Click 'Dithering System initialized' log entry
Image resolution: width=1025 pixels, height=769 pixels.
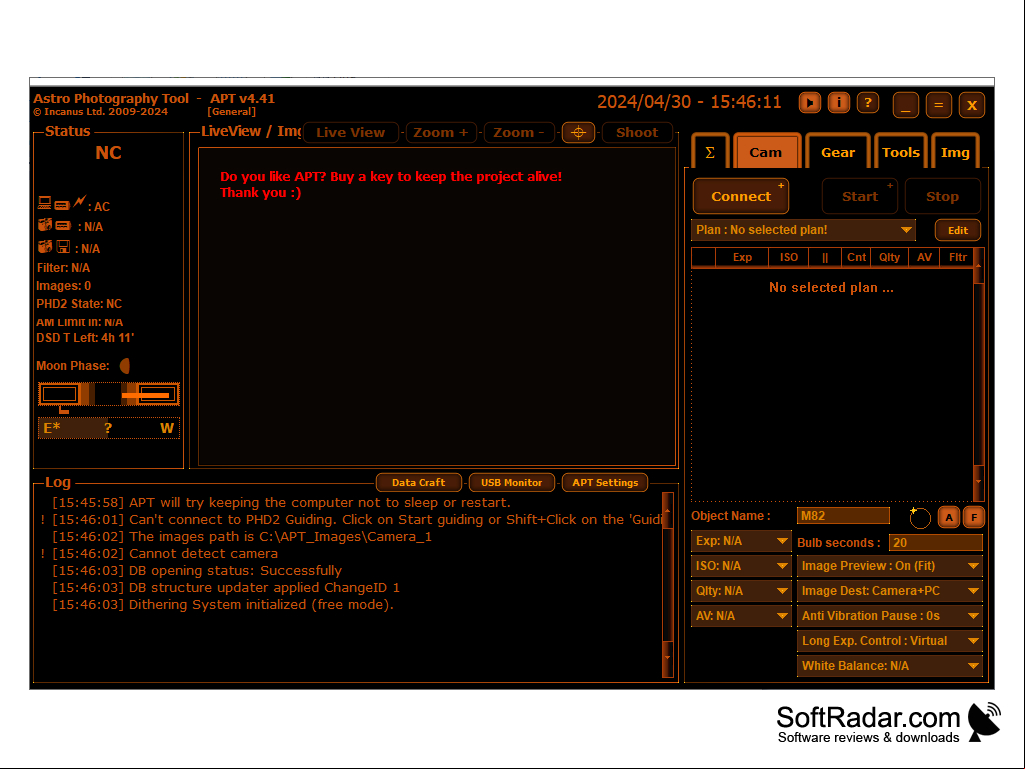tap(223, 604)
